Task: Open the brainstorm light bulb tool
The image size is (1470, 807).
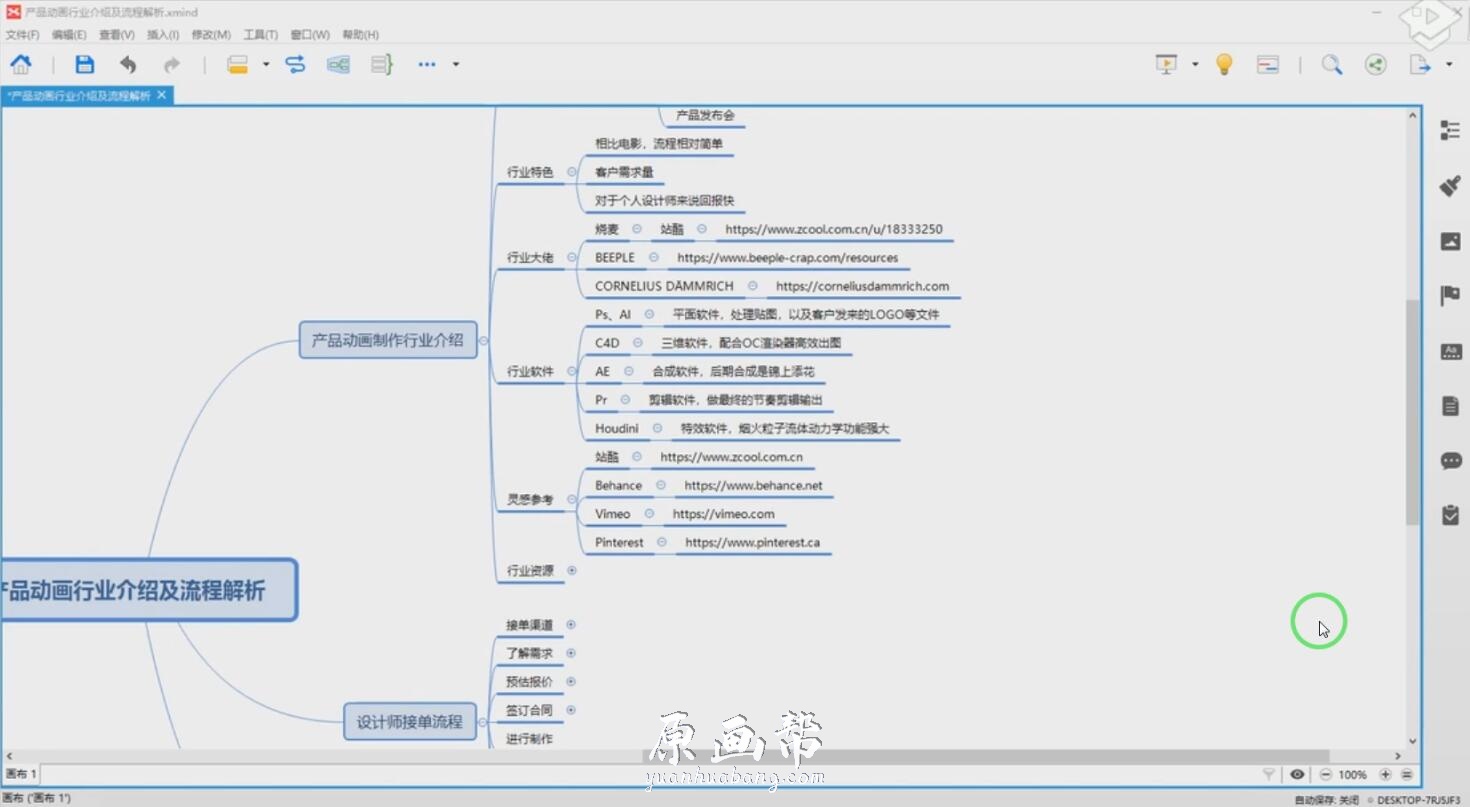Action: coord(1223,64)
